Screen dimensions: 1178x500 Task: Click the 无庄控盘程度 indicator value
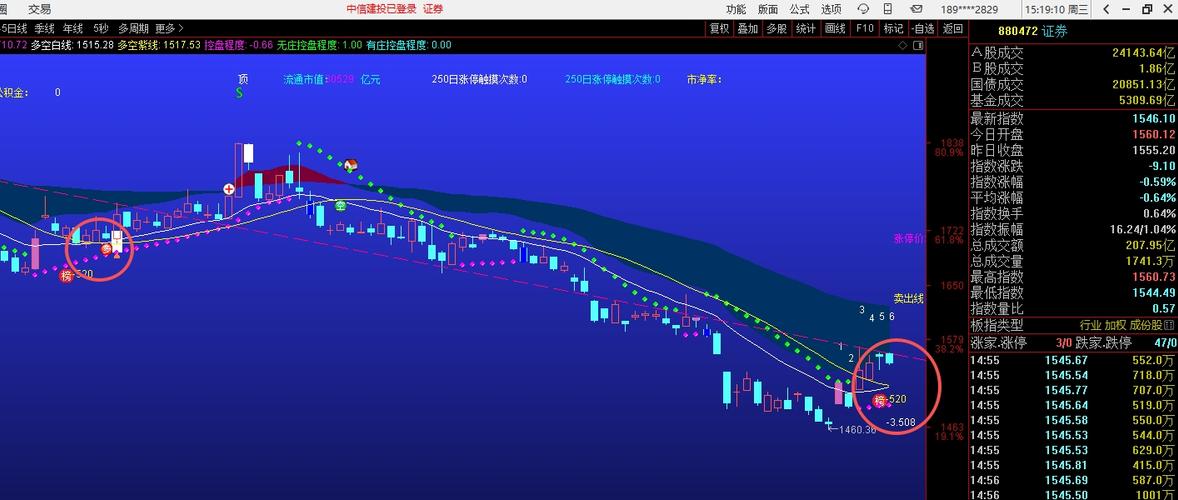[319, 45]
